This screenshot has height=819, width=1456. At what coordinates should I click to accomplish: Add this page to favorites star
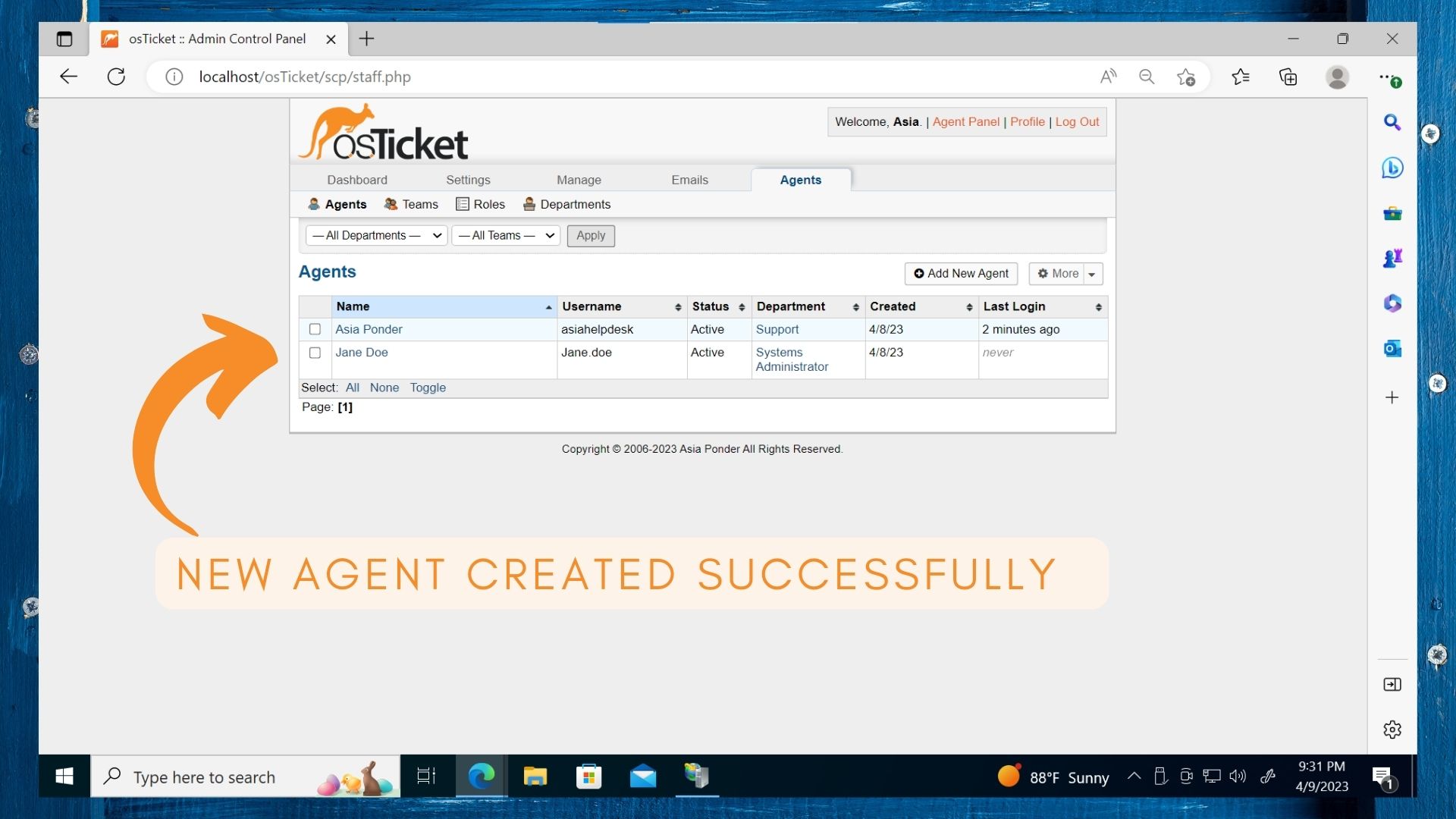[x=1186, y=77]
